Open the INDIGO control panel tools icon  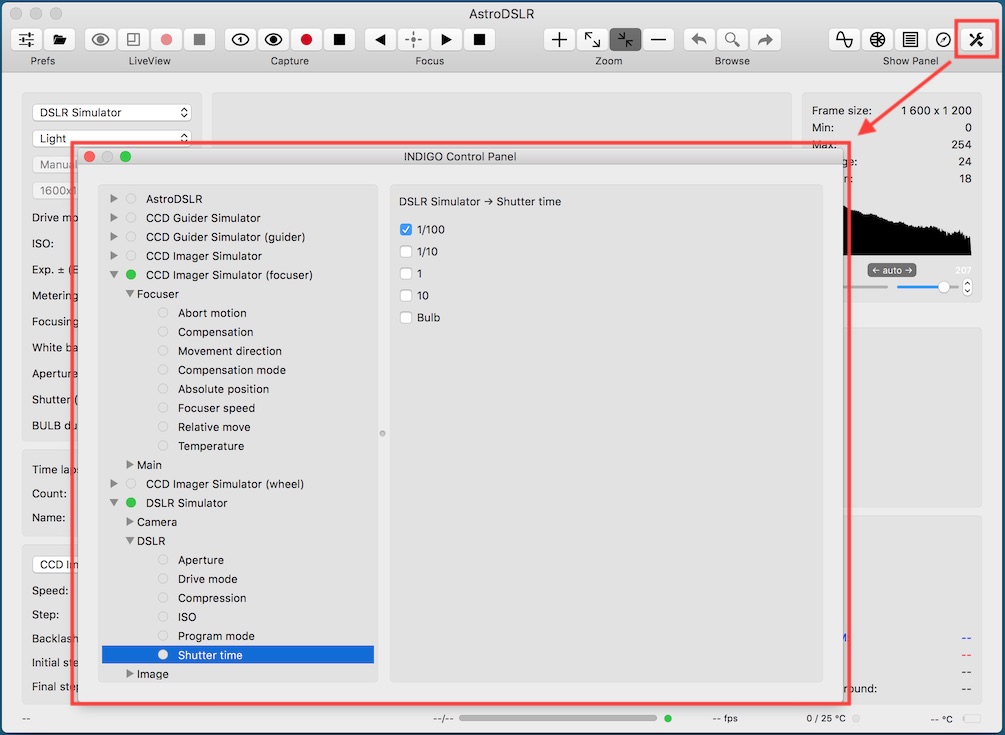[x=976, y=40]
